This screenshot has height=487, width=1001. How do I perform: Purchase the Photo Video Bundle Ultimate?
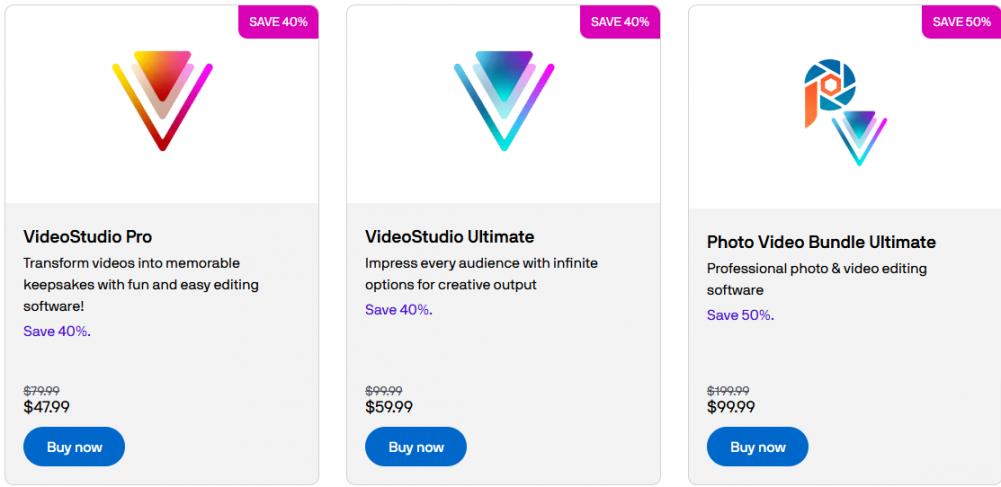tap(757, 447)
